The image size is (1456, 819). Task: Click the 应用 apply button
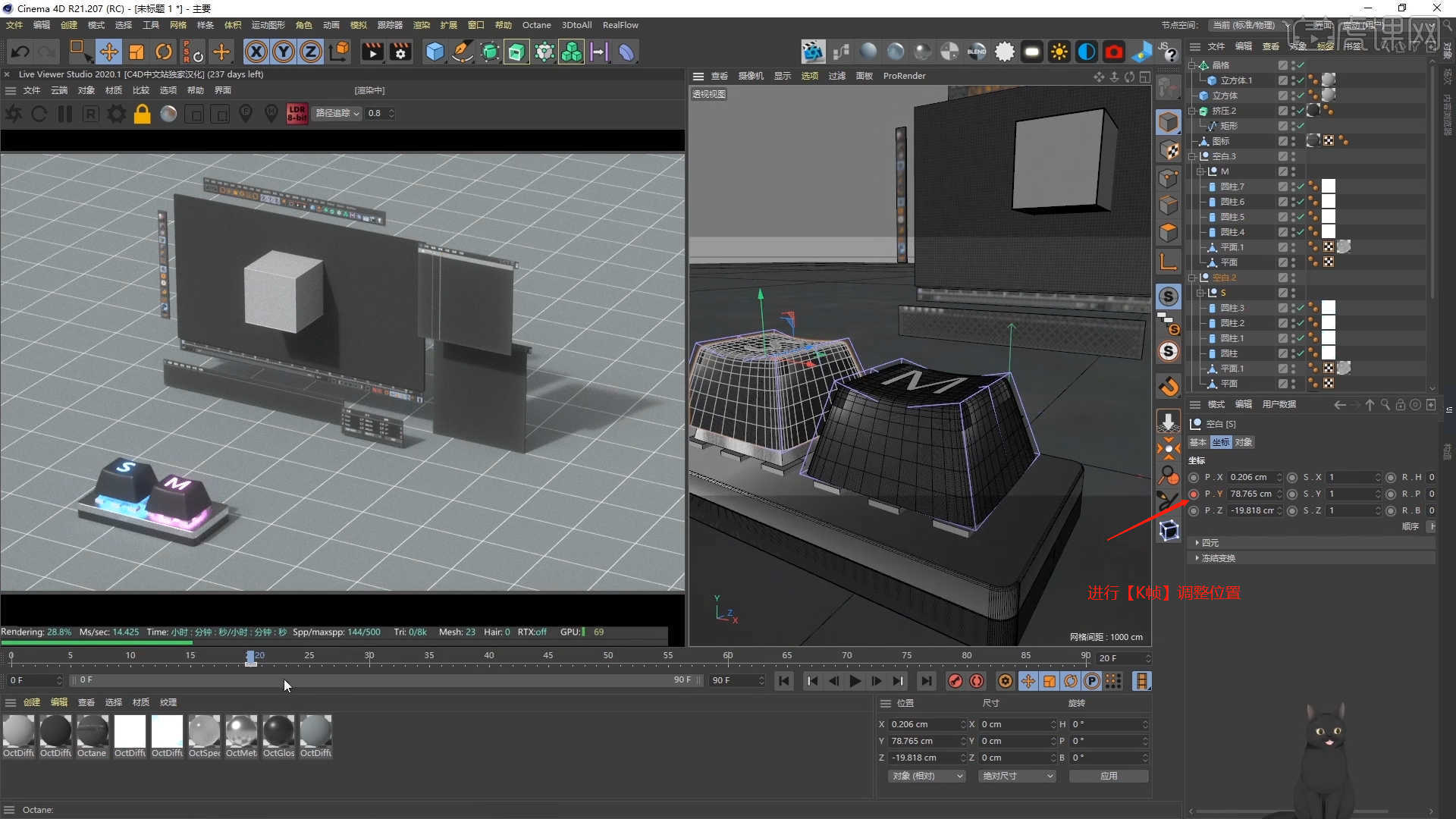pos(1109,776)
